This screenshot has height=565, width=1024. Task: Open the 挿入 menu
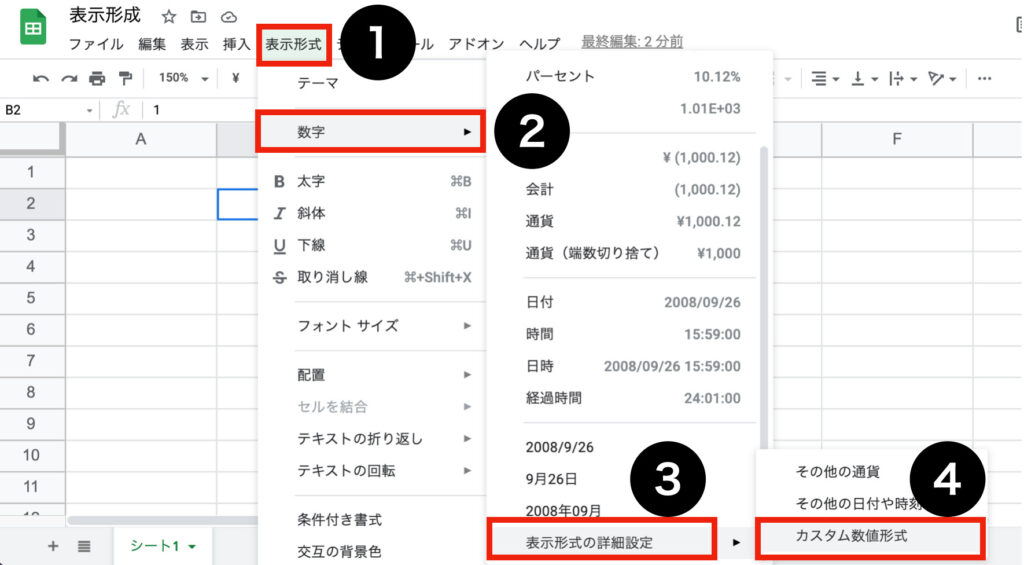point(236,44)
